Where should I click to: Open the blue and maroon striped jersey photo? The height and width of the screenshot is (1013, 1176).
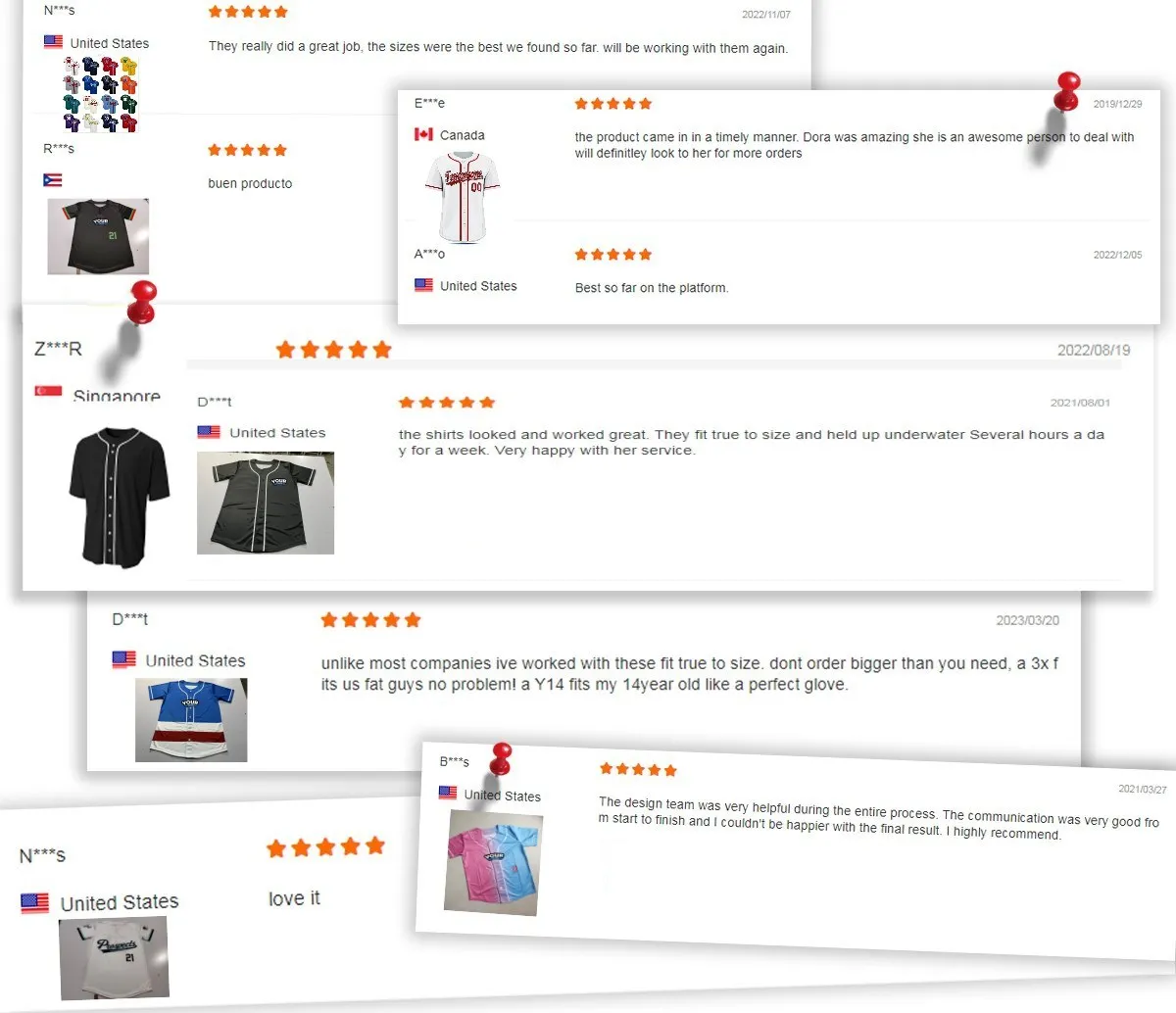coord(191,720)
